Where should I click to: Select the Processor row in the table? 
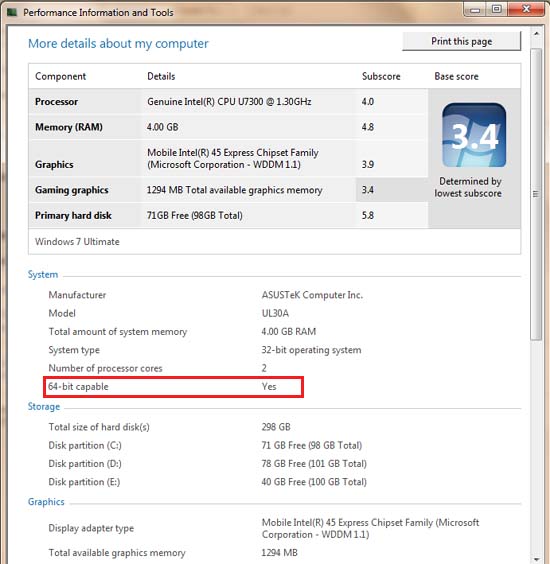tap(228, 101)
